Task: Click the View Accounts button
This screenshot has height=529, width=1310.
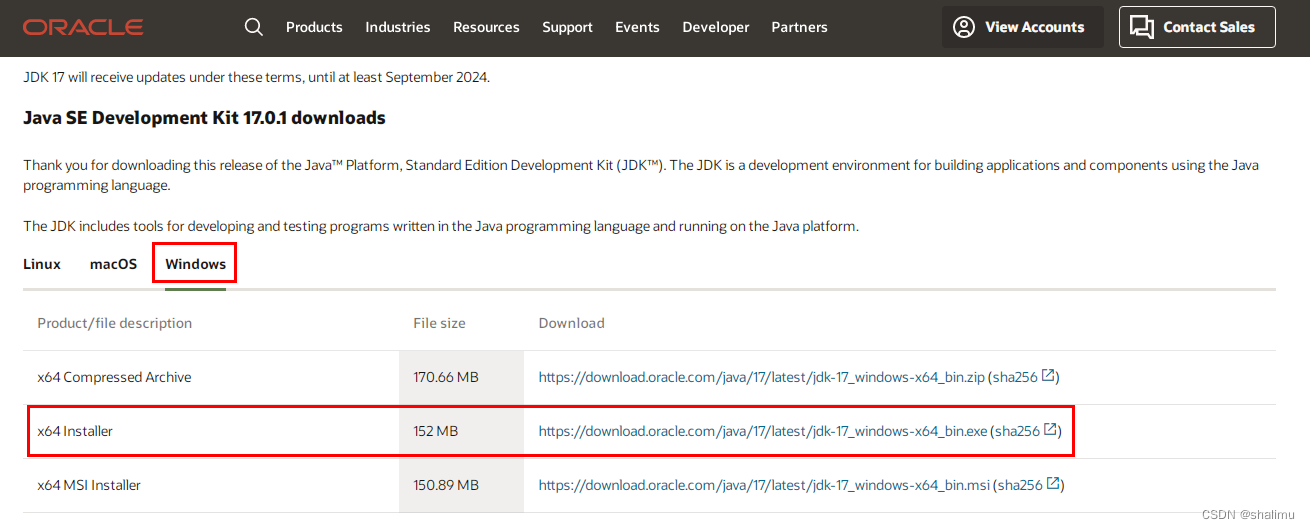Action: (x=1023, y=27)
